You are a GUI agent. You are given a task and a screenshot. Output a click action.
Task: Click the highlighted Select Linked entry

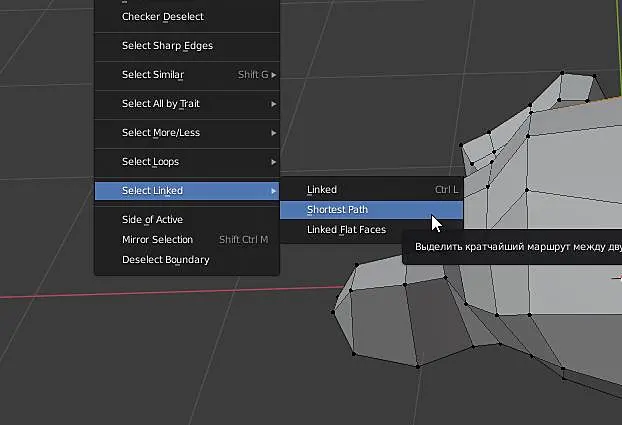(x=187, y=191)
